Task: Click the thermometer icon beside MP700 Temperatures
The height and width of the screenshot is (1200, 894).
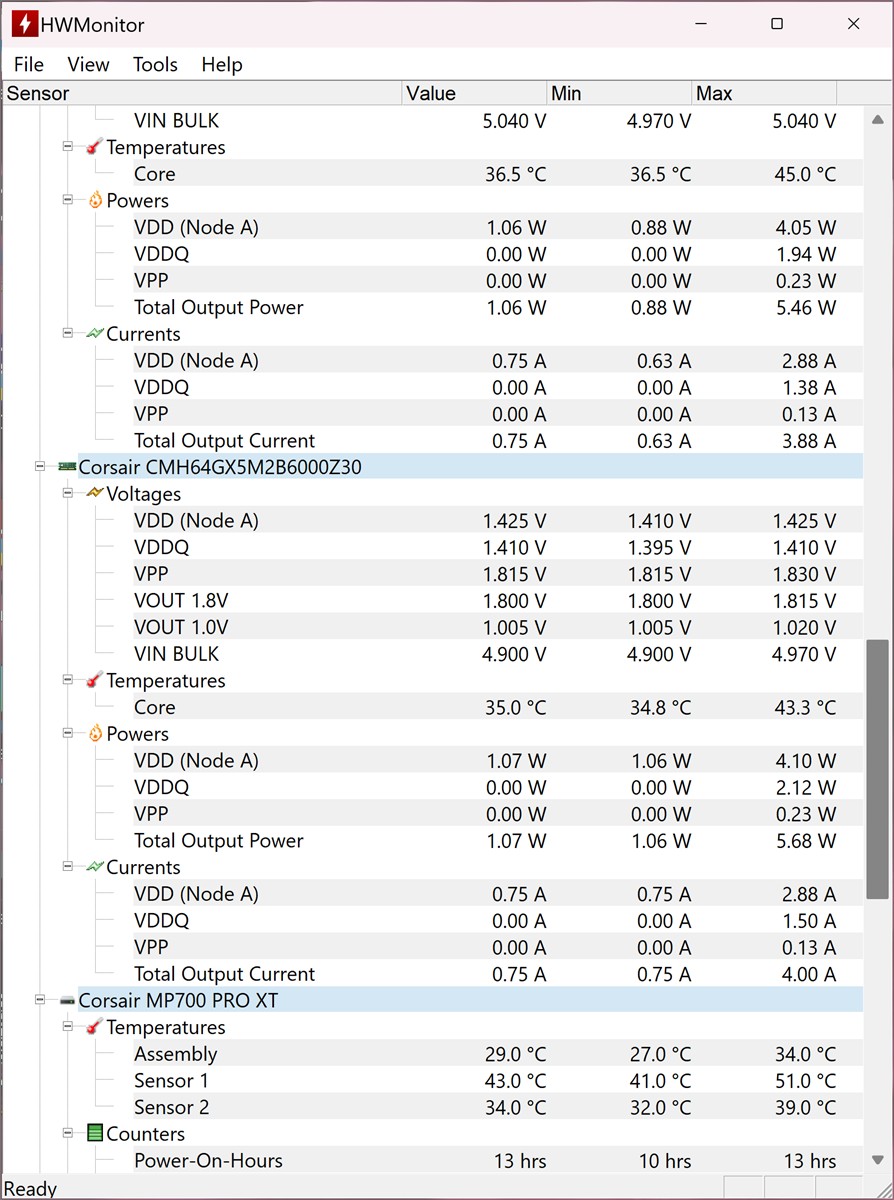Action: click(x=95, y=1027)
